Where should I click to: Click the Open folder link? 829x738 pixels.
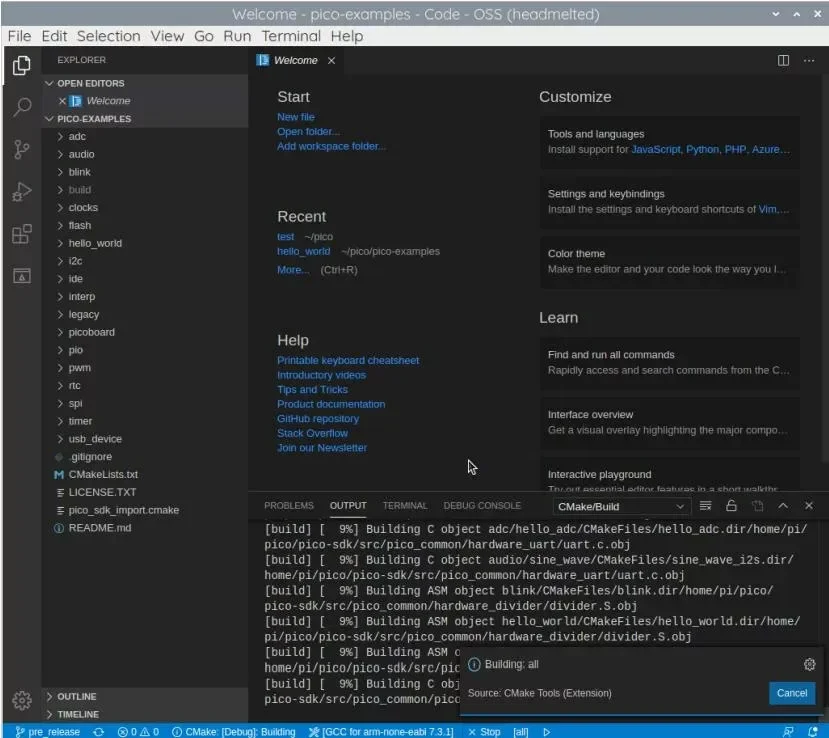[308, 132]
